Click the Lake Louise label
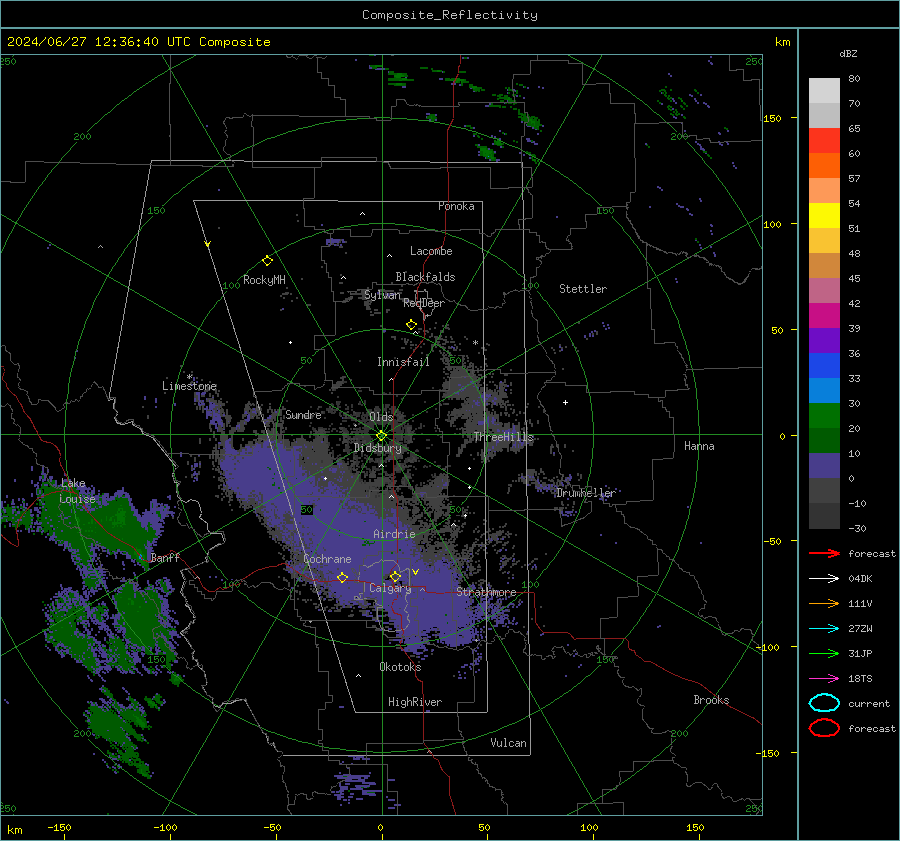 click(x=78, y=491)
